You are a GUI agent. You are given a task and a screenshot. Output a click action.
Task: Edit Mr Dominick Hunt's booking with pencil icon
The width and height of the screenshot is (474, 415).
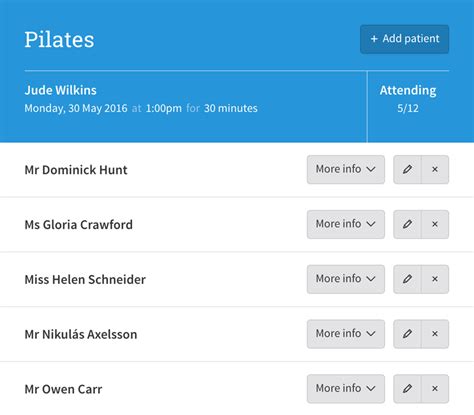(407, 169)
